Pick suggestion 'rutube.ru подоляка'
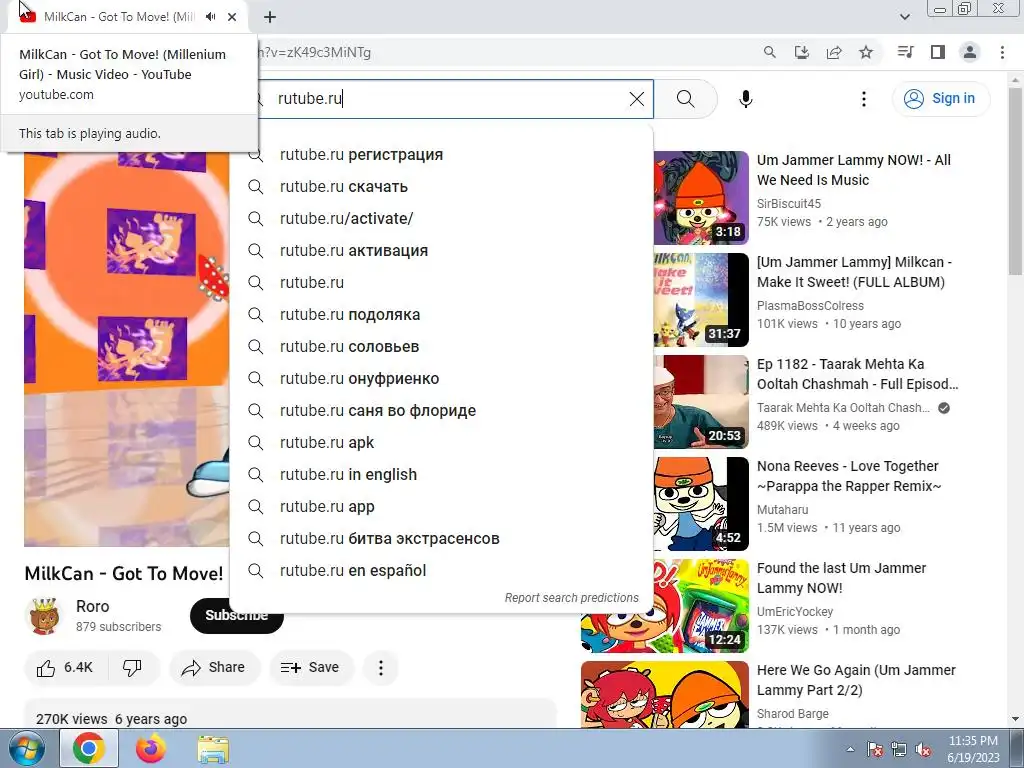1024x768 pixels. 441,315
